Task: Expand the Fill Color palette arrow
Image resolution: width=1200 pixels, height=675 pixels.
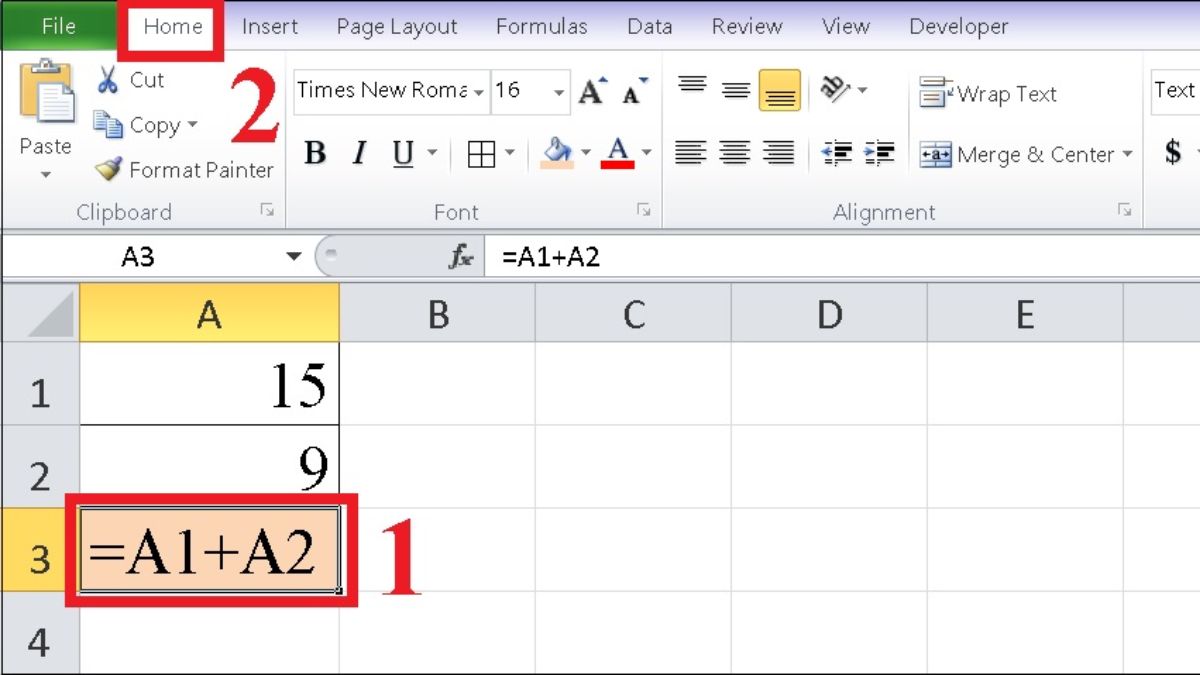Action: (x=585, y=154)
